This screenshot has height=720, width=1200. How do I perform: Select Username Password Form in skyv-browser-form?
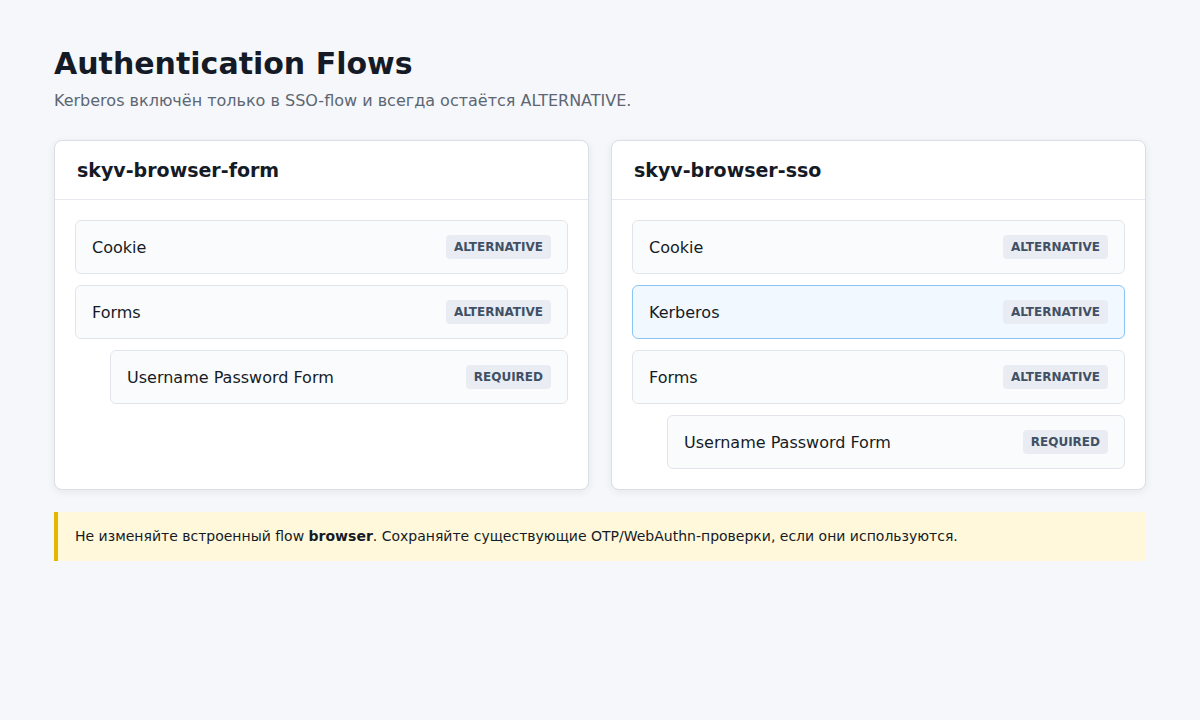tap(339, 377)
